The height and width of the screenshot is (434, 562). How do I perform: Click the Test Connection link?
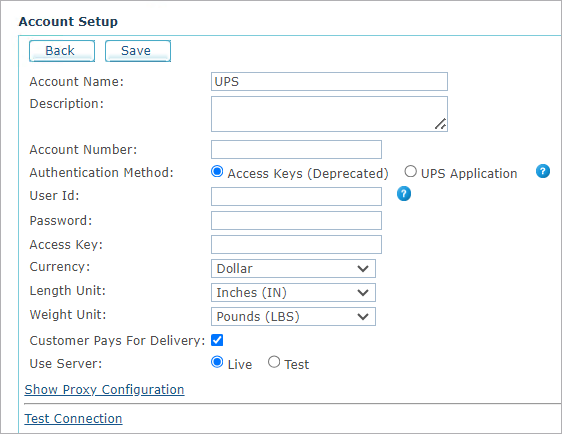pos(73,419)
